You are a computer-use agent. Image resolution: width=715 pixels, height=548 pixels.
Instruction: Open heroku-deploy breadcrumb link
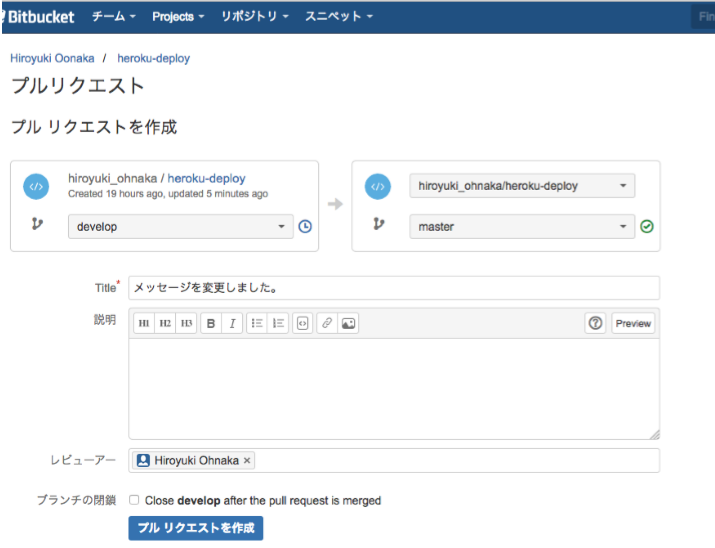pyautogui.click(x=154, y=58)
